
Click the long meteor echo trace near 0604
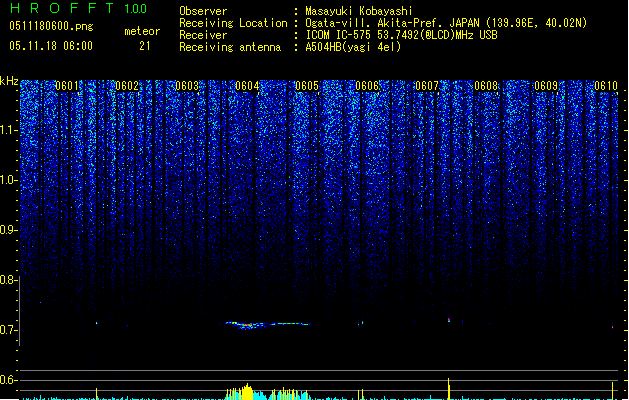pos(268,325)
